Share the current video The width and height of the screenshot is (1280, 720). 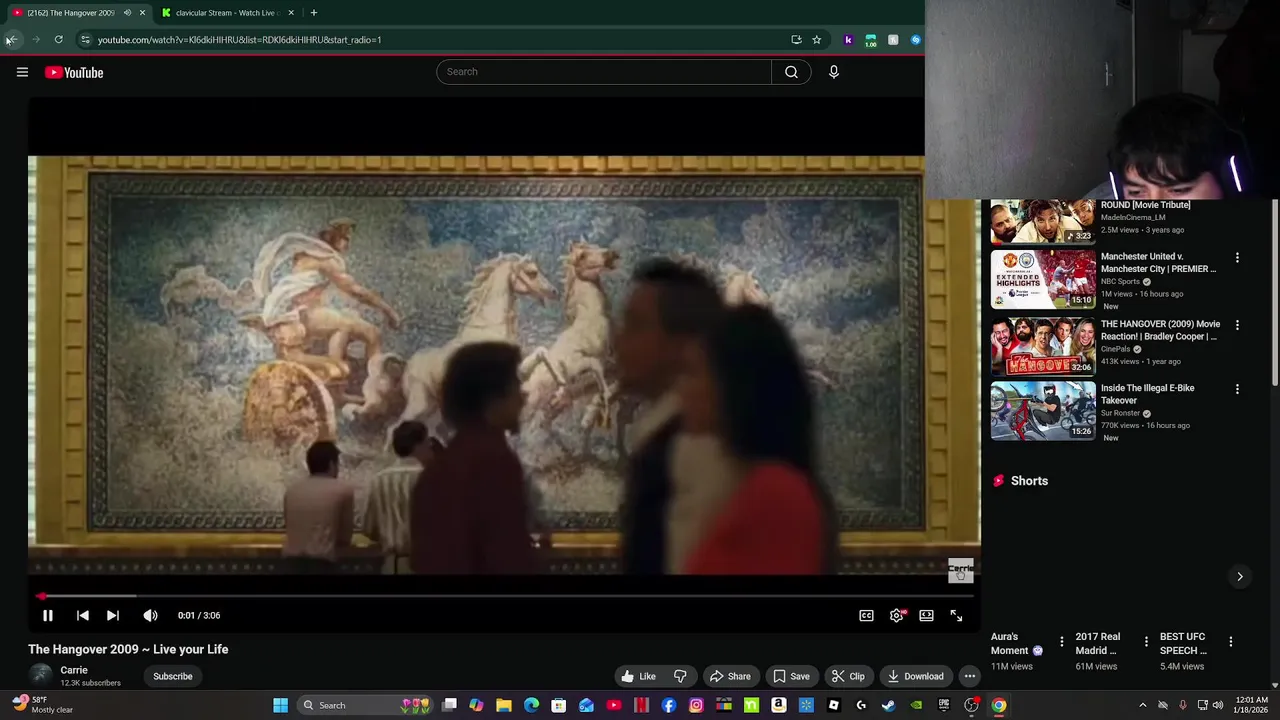click(729, 676)
